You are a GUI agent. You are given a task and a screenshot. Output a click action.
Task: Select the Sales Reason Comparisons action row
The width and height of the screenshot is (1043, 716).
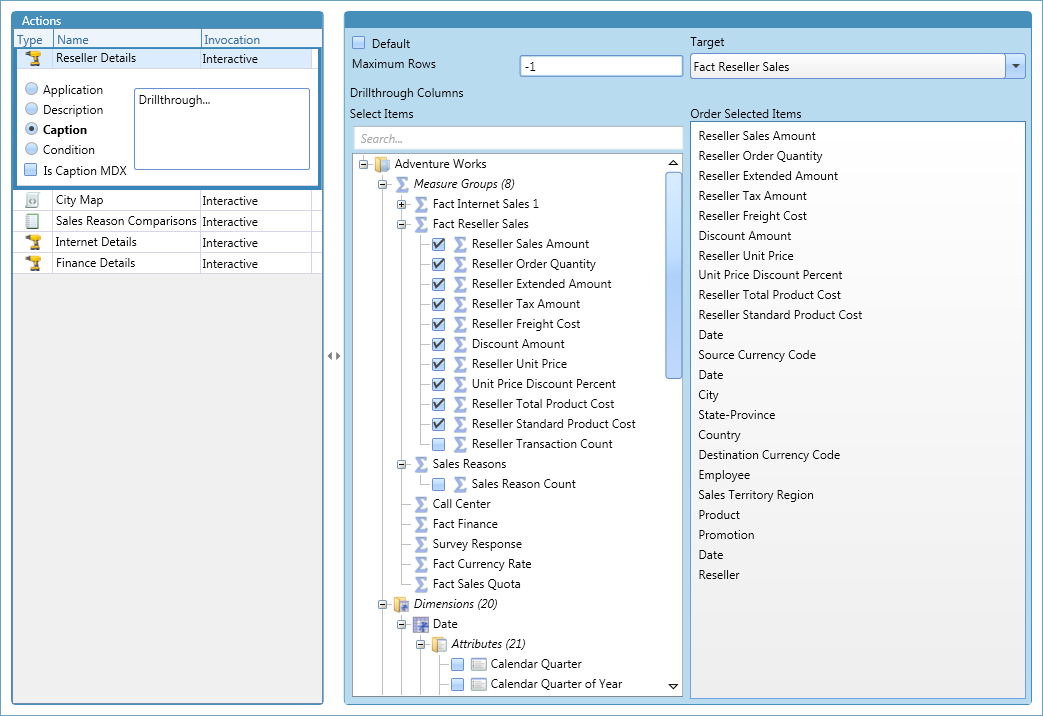[x=168, y=222]
